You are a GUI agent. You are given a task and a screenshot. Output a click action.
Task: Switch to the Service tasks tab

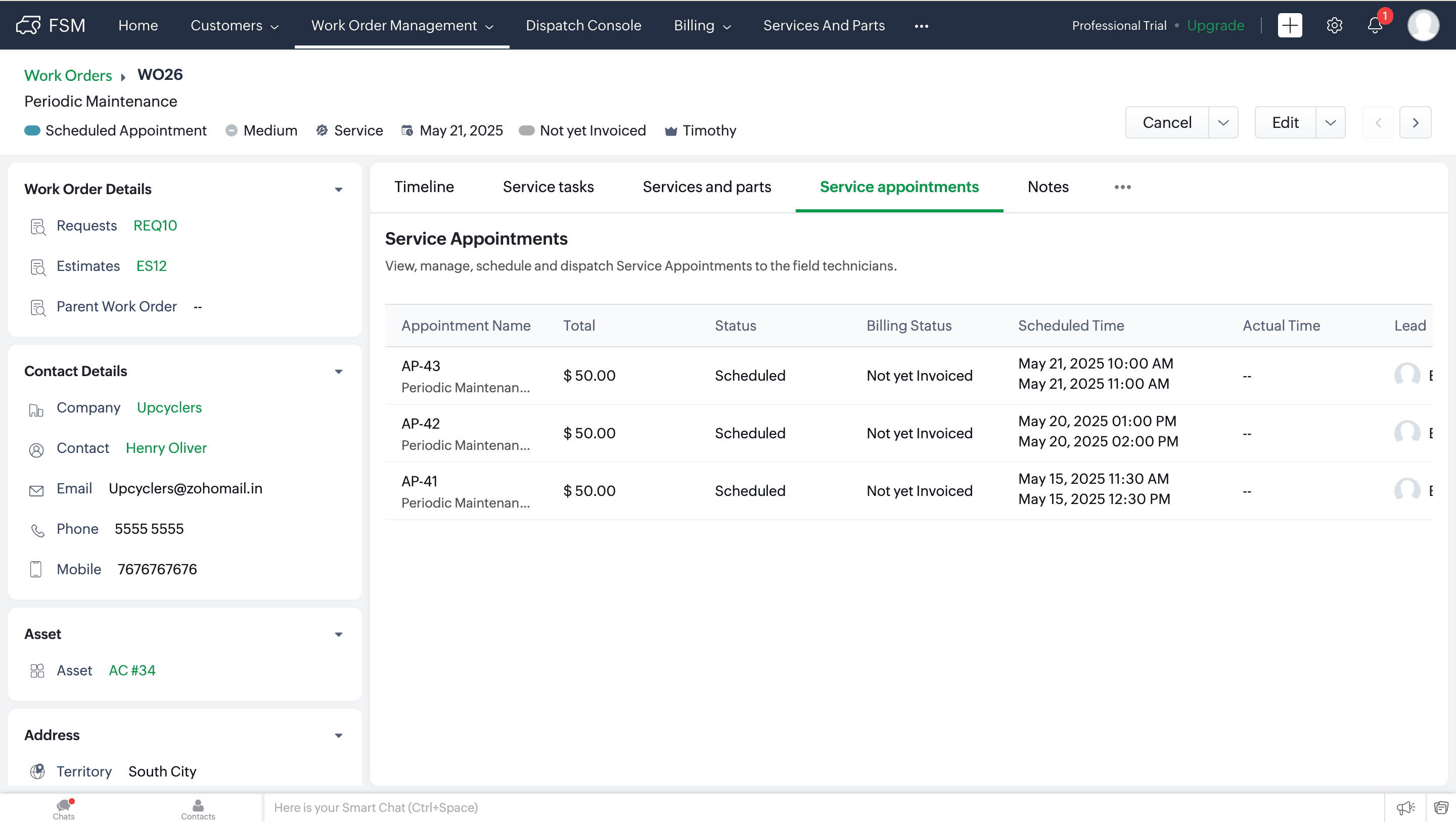click(548, 187)
